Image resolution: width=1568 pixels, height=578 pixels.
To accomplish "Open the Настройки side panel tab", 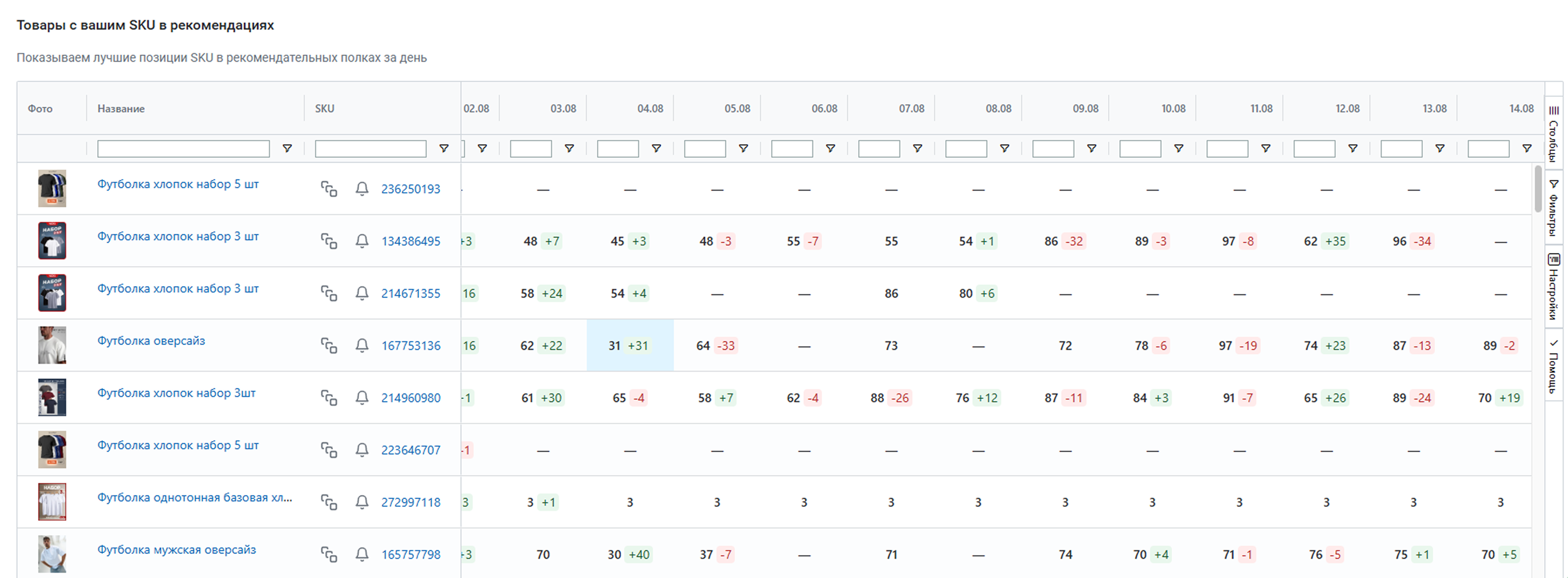I will [1553, 286].
